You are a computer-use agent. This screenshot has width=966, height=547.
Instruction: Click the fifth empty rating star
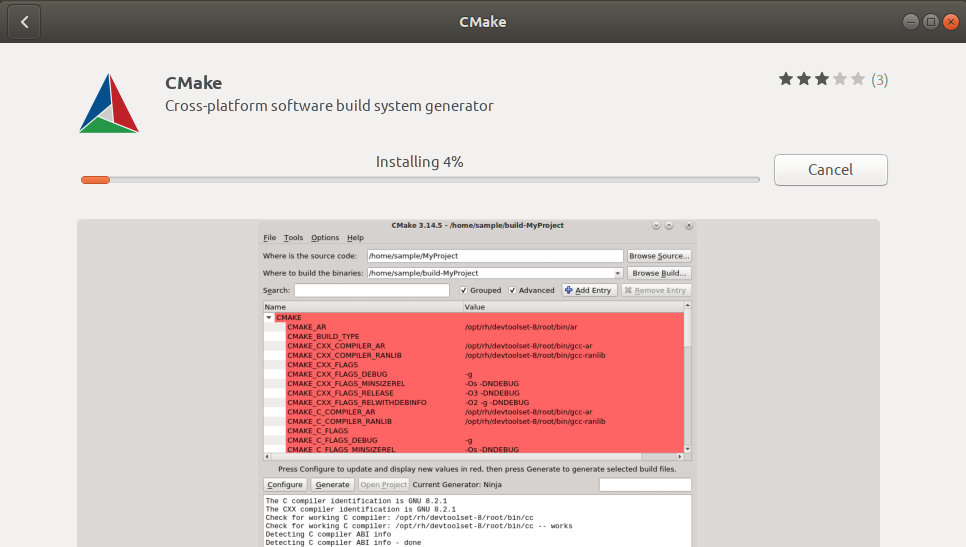[x=858, y=79]
